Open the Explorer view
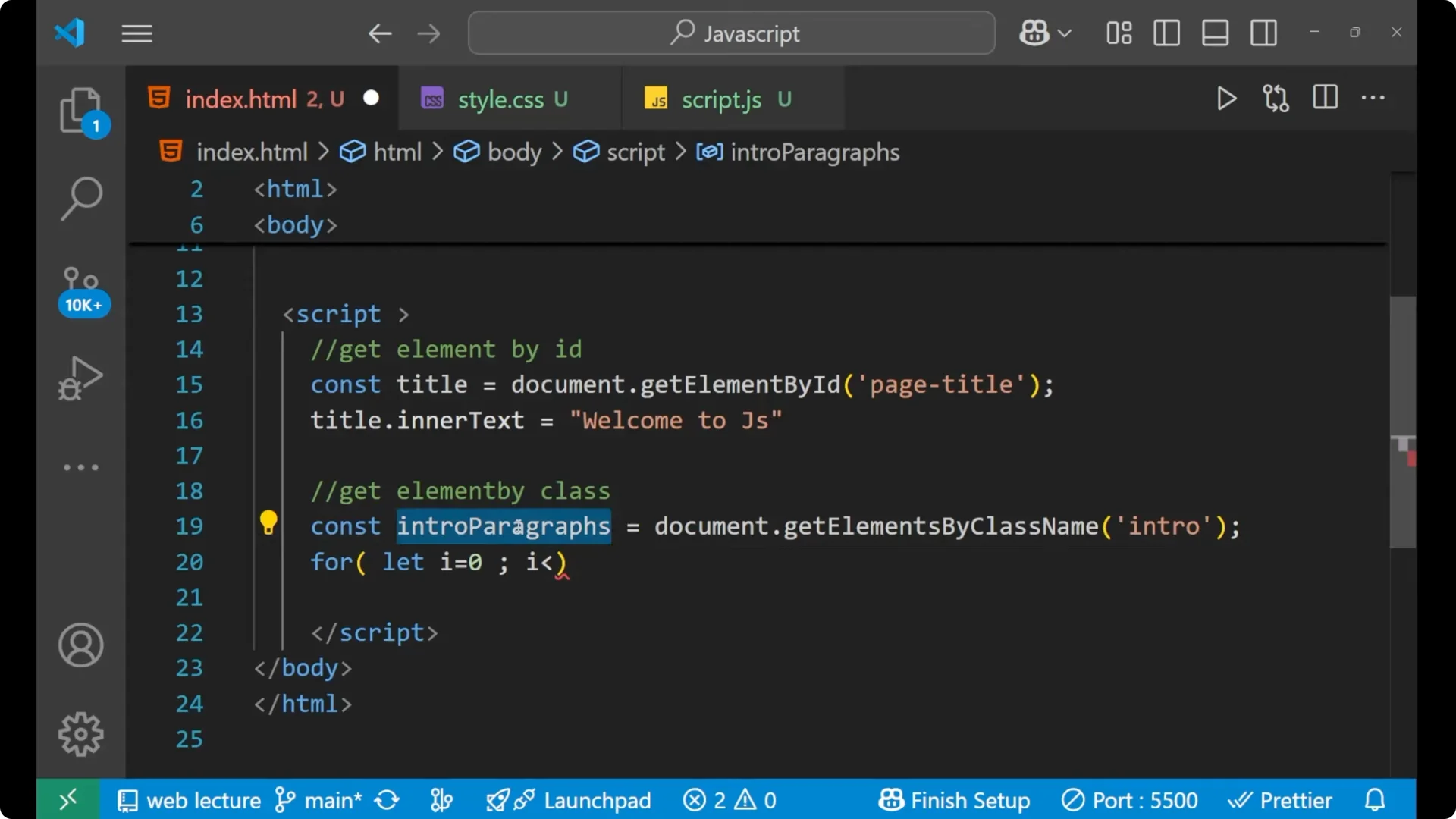This screenshot has height=819, width=1456. click(x=81, y=111)
